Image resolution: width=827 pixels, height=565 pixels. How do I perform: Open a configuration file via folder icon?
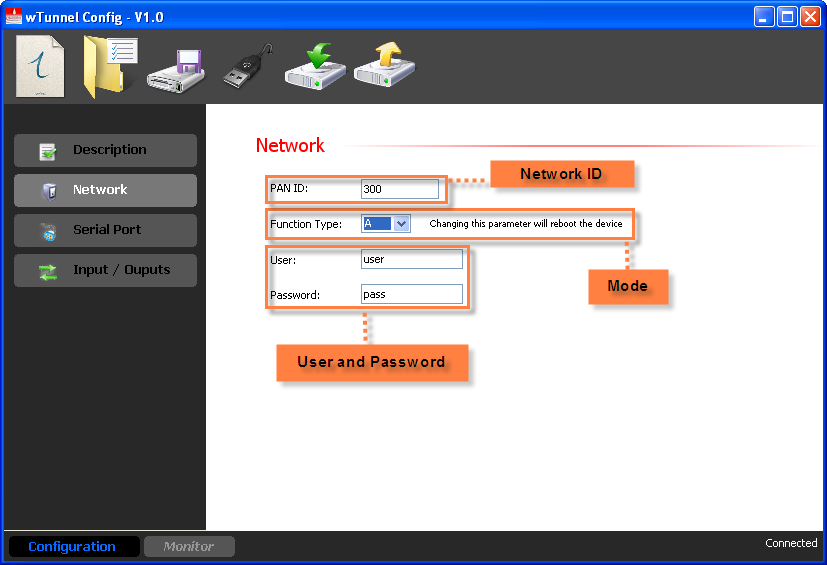(109, 66)
